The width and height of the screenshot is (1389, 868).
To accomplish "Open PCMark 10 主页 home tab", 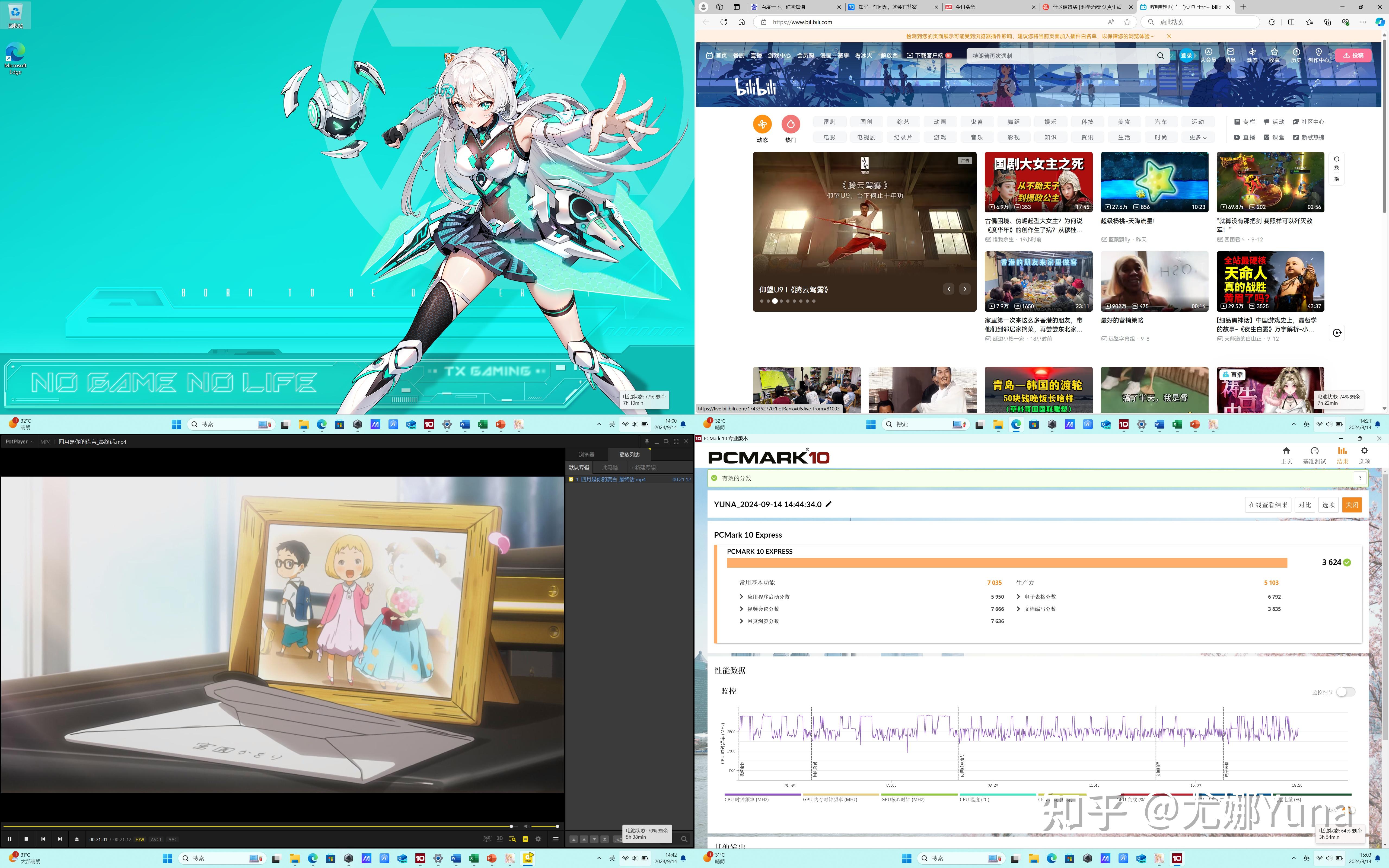I will 1286,455.
